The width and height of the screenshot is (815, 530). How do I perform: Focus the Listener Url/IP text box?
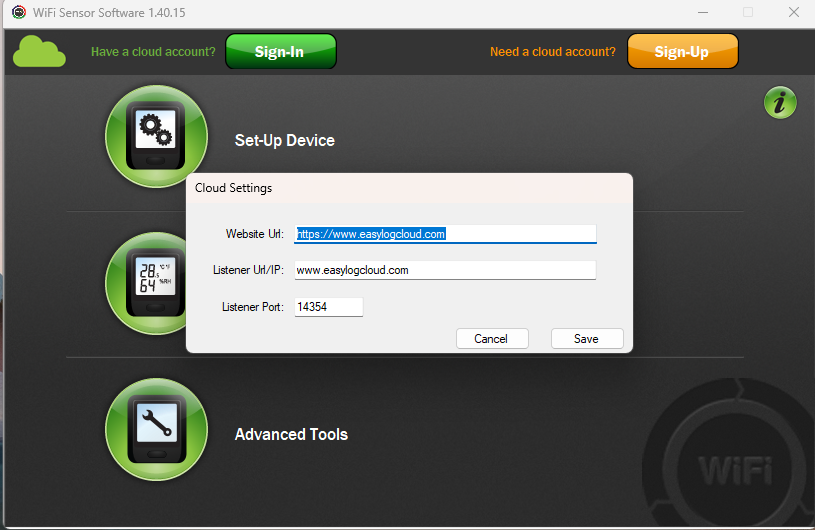(x=445, y=270)
